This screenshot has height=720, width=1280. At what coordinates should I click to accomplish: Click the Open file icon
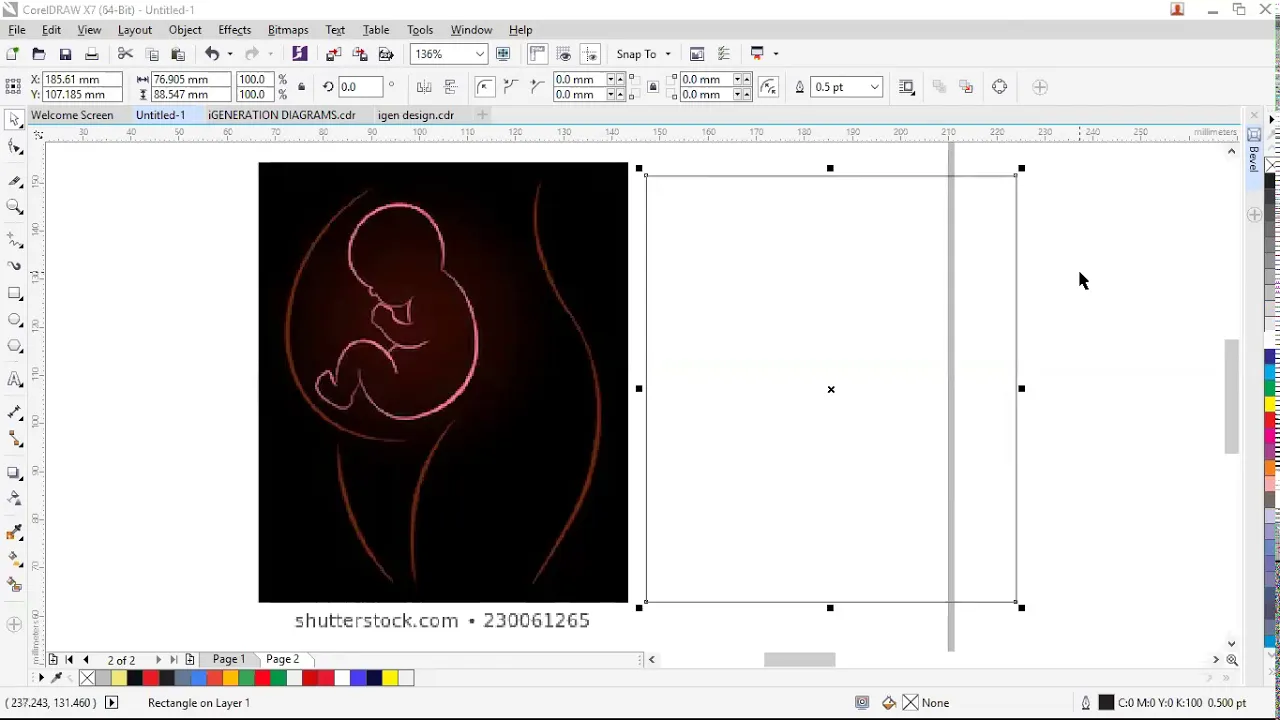click(38, 54)
